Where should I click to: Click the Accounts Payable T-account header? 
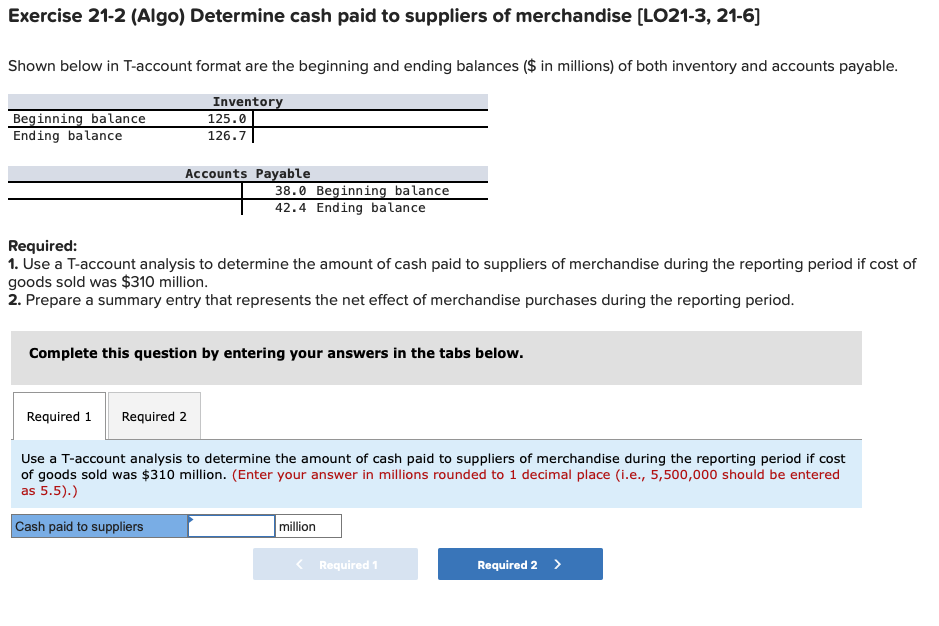click(247, 173)
